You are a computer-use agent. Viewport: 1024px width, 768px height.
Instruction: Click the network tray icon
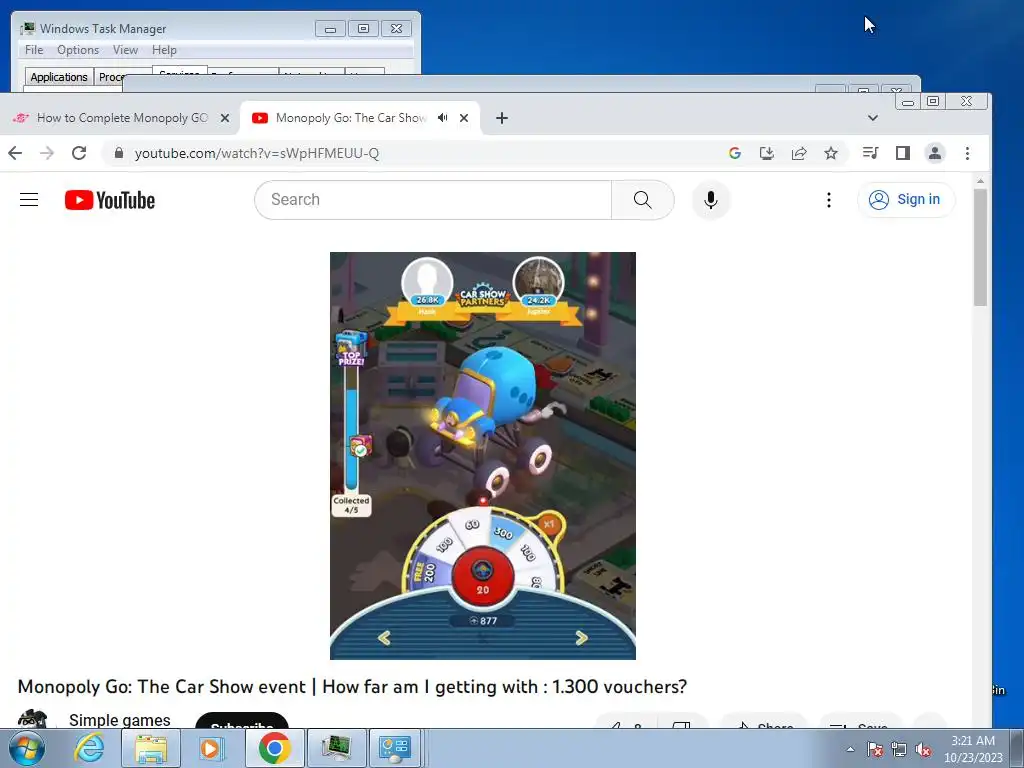[x=899, y=749]
